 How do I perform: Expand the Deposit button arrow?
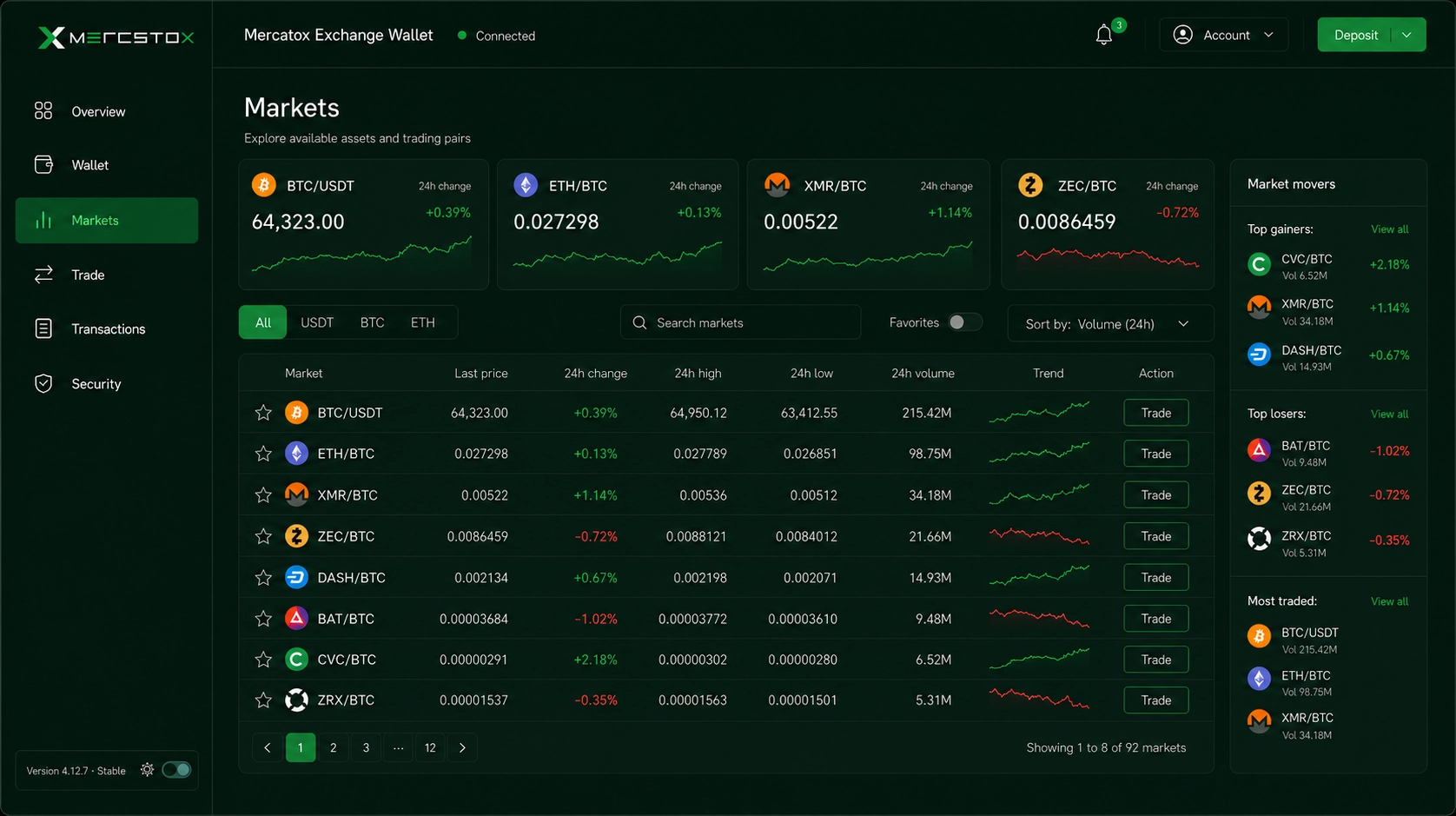point(1407,35)
